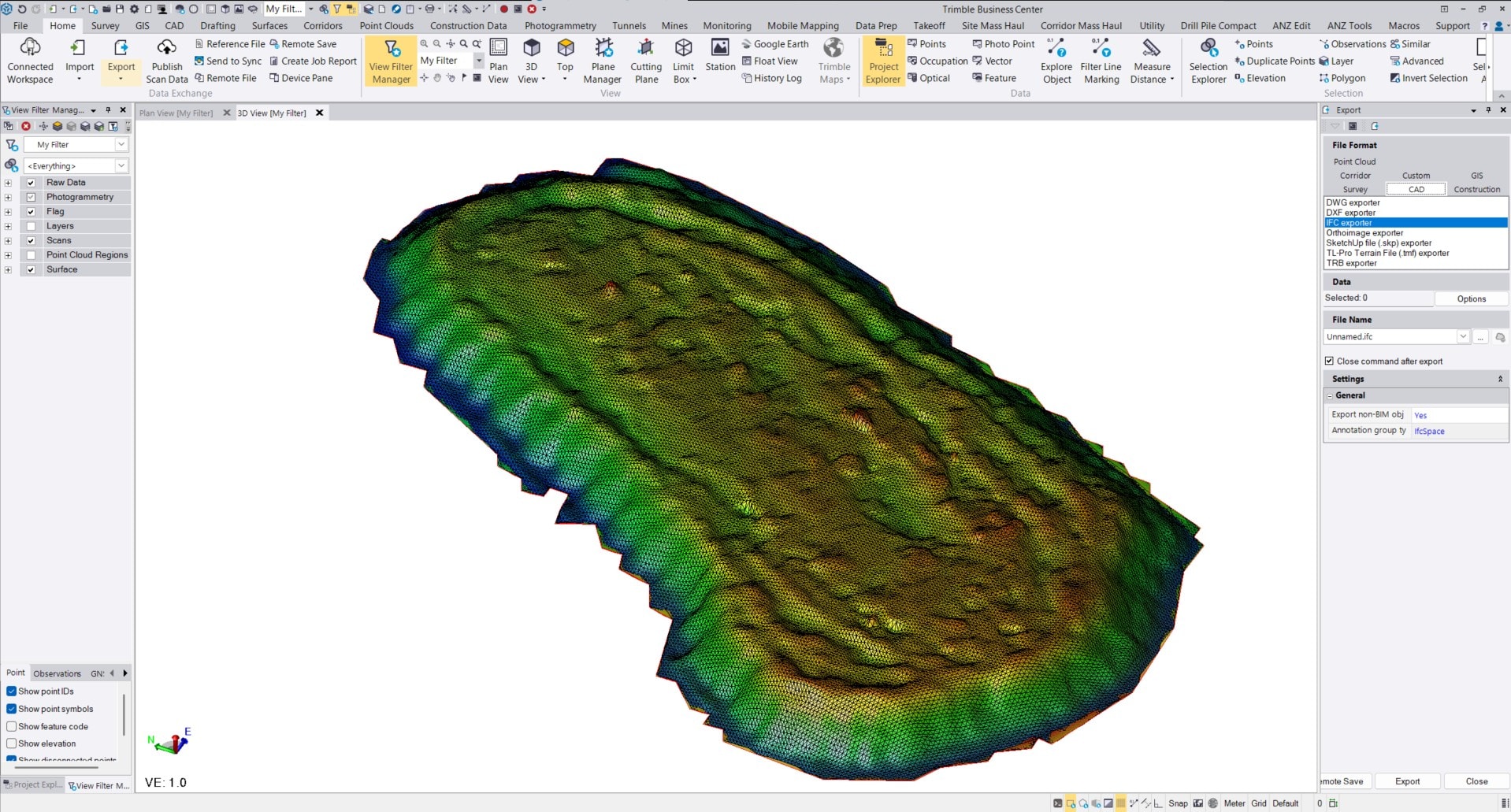Click the Close button in Export pane

[x=1476, y=781]
